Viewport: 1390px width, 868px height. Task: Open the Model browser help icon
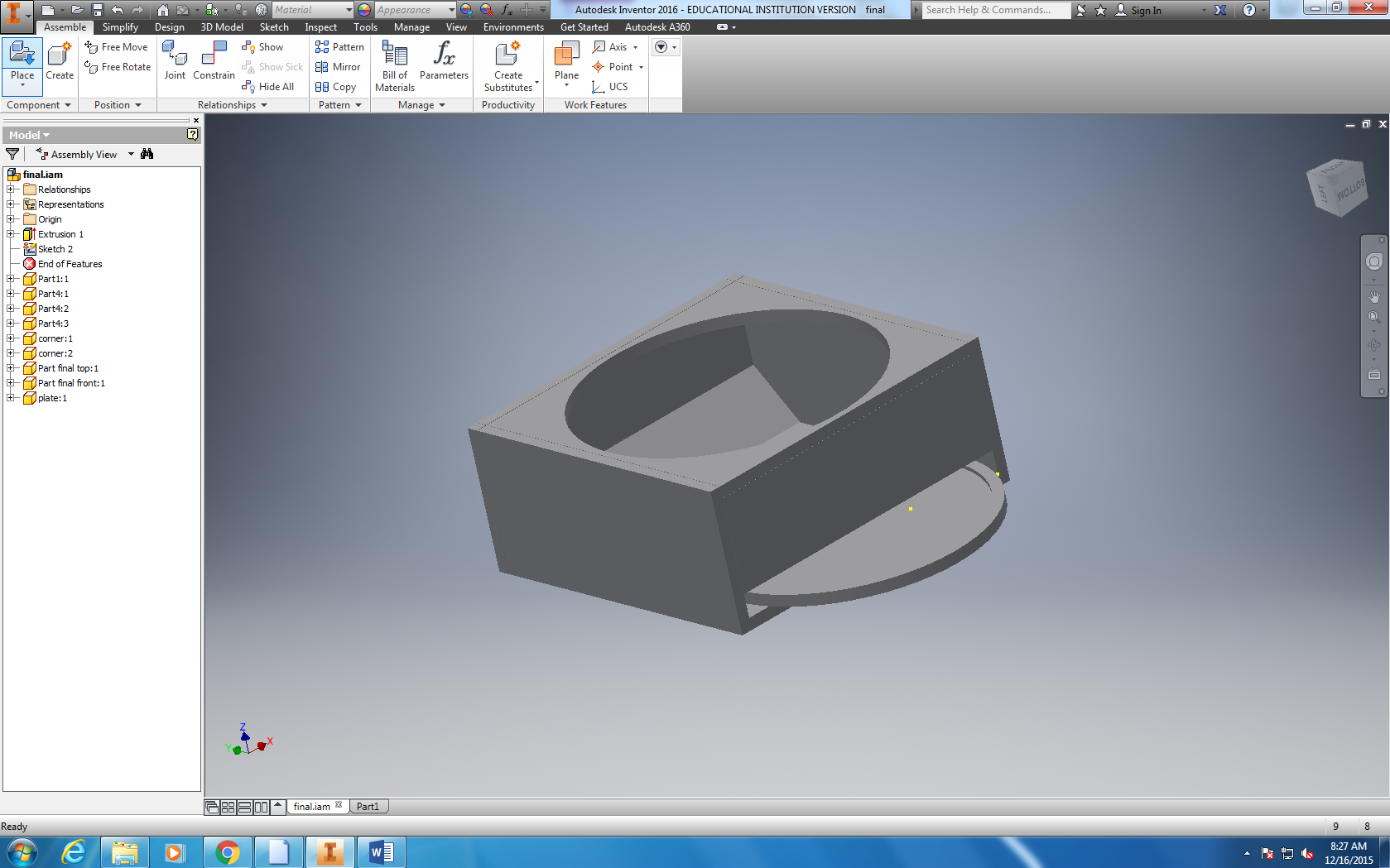click(193, 135)
